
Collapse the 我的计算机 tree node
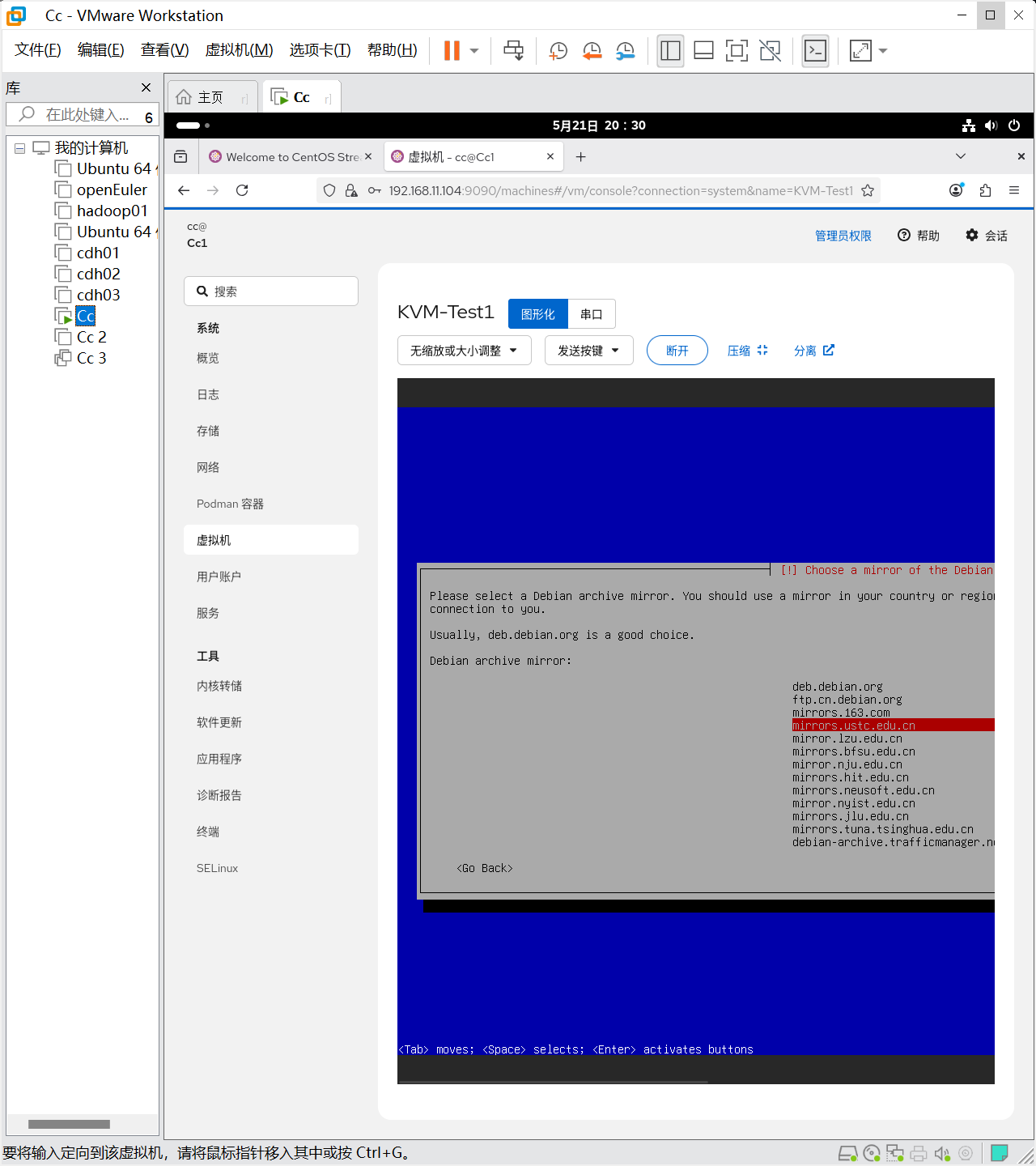[x=19, y=148]
